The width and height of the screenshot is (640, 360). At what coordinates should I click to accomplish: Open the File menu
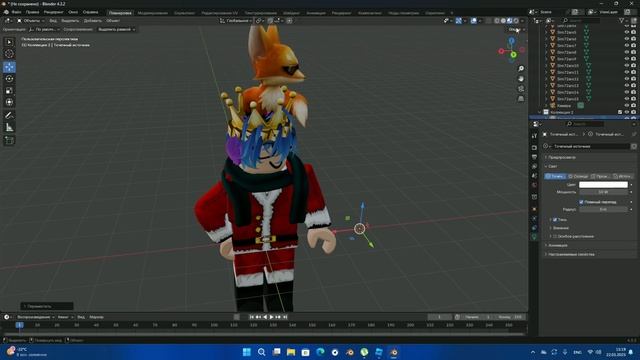16,12
